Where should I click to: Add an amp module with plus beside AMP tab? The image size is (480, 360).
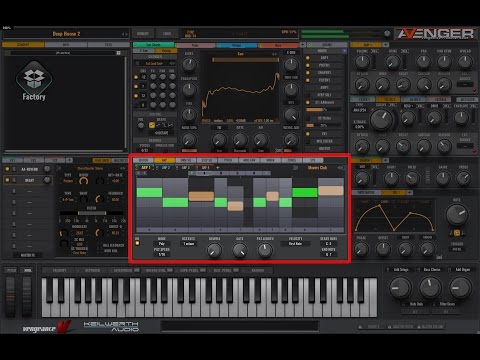tap(386, 44)
